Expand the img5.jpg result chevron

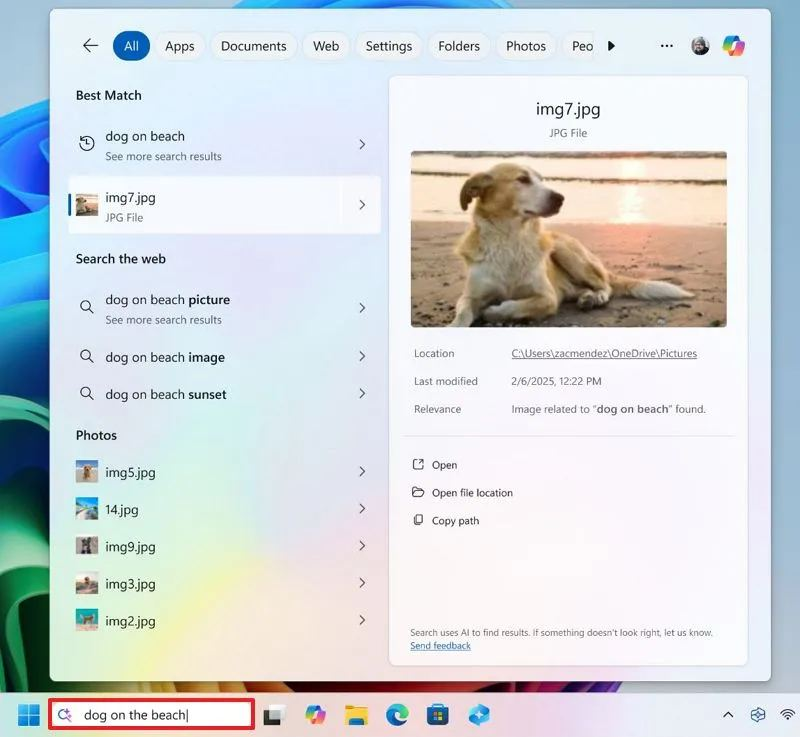(x=362, y=472)
